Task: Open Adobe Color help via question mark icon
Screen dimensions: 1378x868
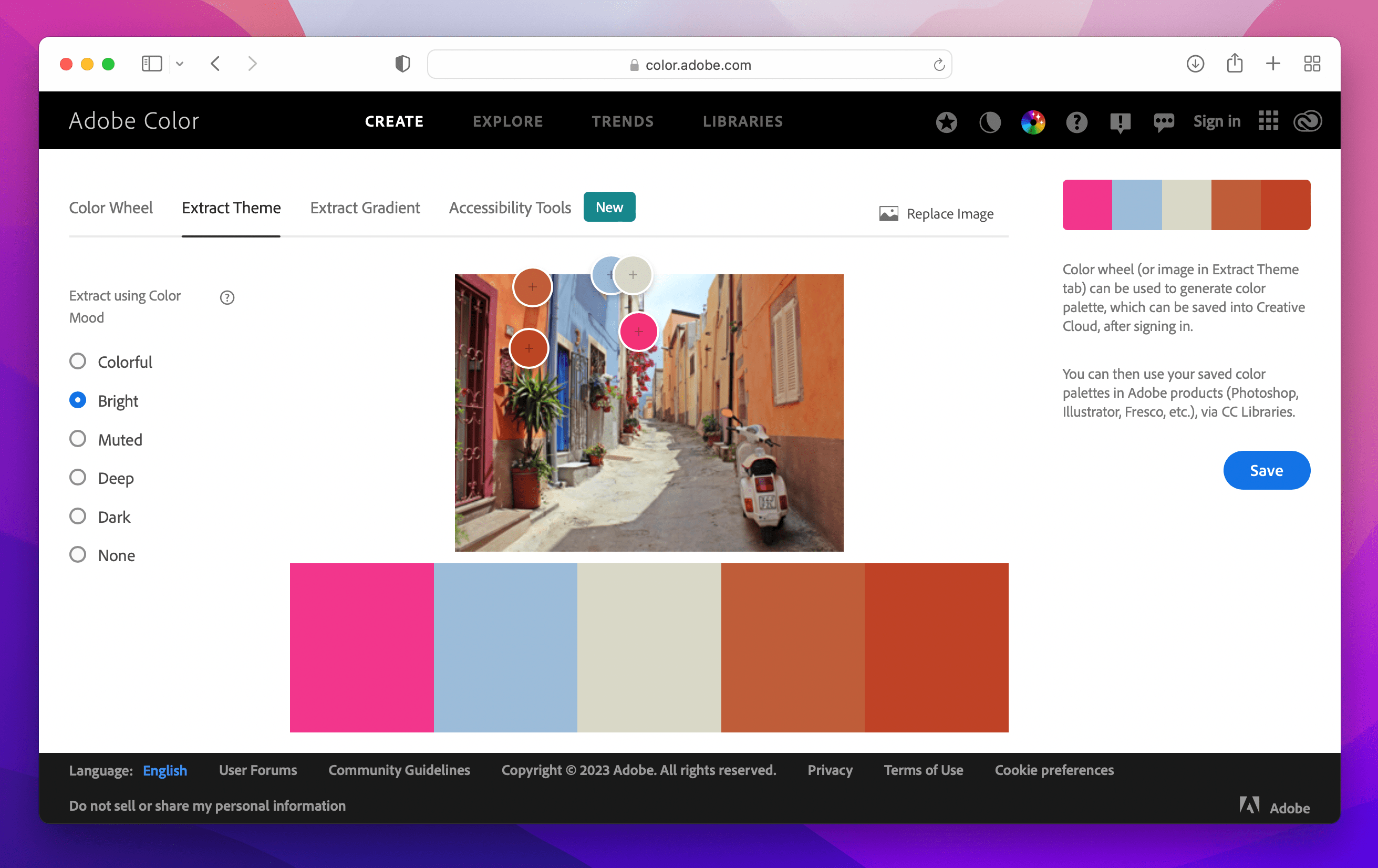Action: point(1076,121)
